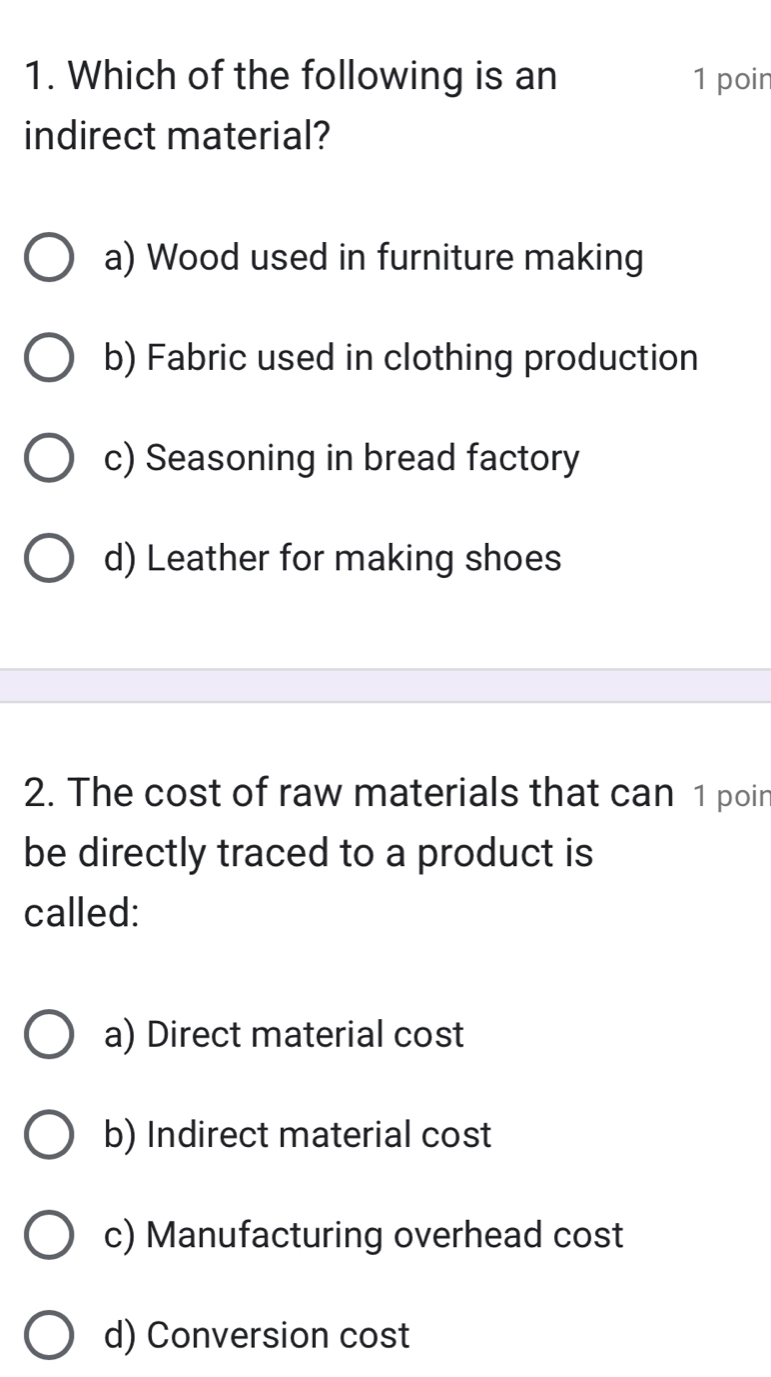
Task: Choose radio button for Indirect material cost
Action: 48,1135
